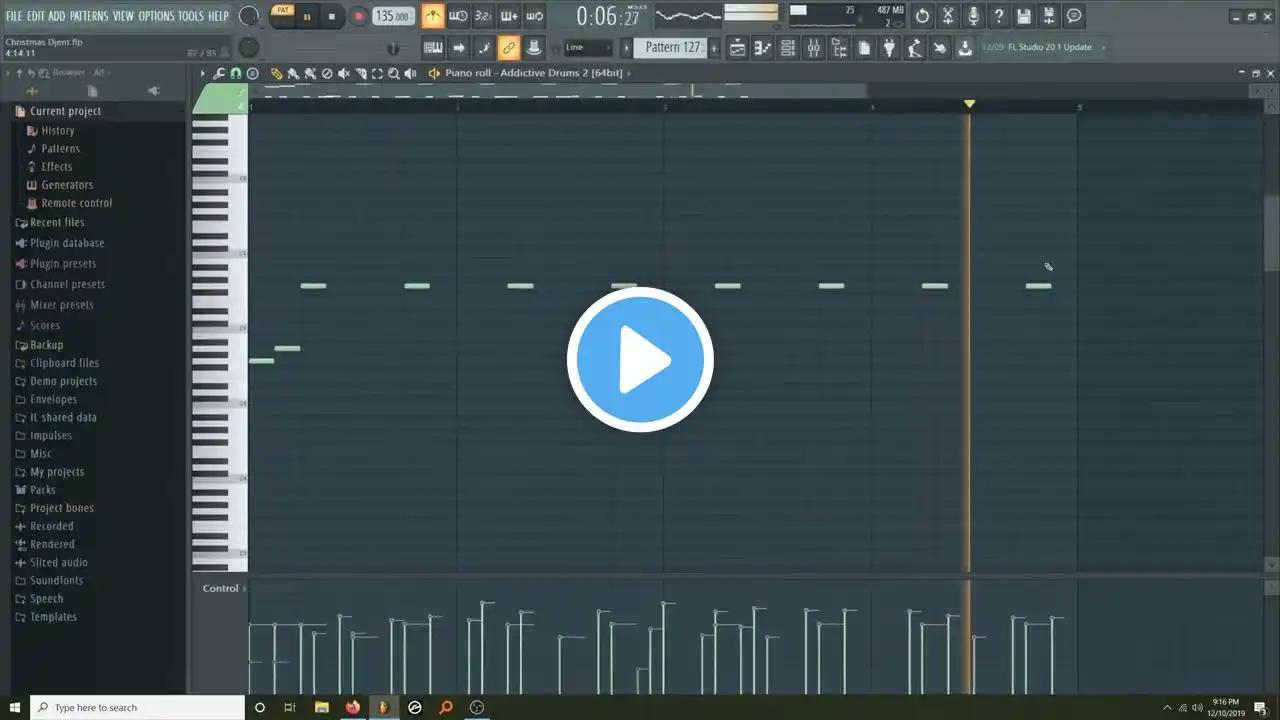1280x720 pixels.
Task: Toggle the recording countdown
Action: pyautogui.click(x=483, y=16)
